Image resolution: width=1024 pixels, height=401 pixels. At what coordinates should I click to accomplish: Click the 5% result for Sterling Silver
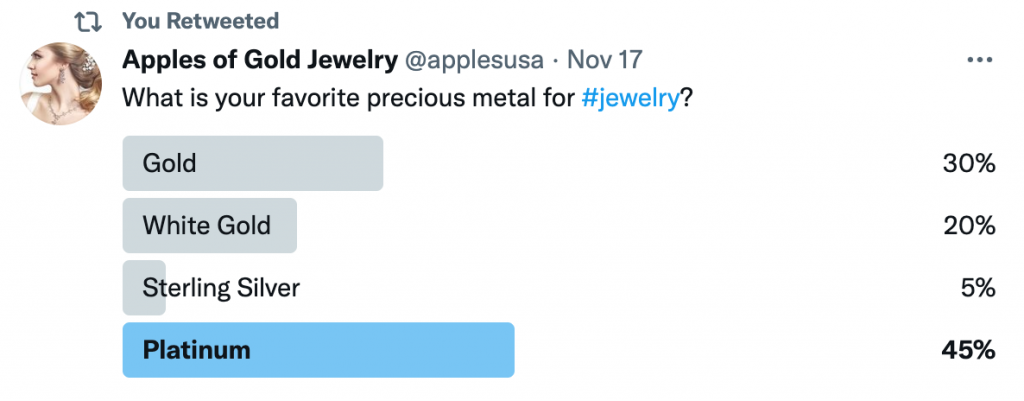point(975,288)
